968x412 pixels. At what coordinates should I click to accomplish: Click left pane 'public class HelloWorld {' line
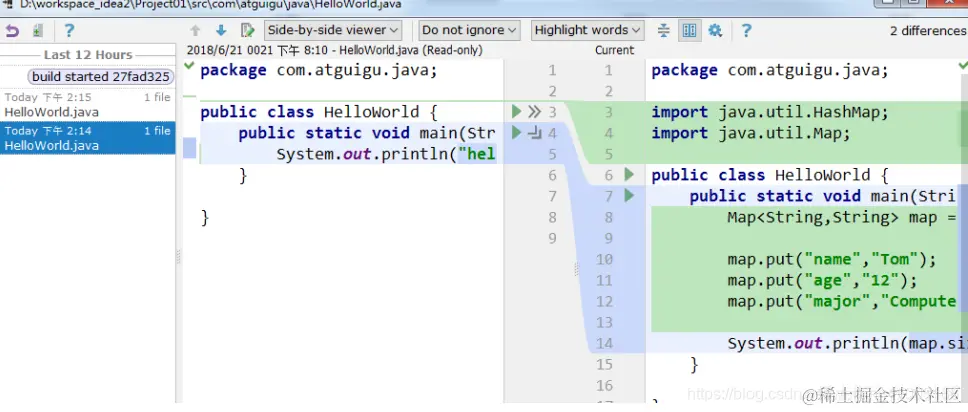pyautogui.click(x=319, y=112)
